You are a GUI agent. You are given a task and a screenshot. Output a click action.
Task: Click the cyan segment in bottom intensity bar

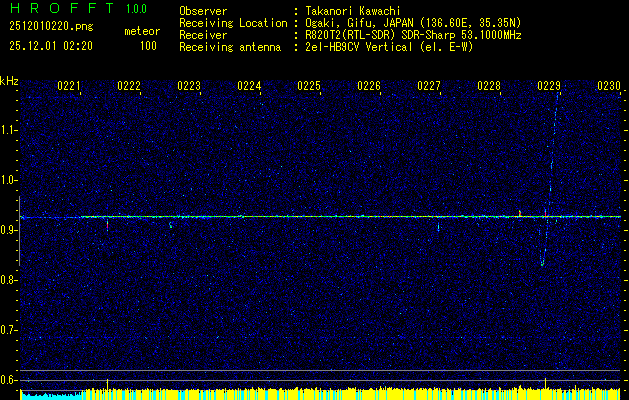click(50, 395)
